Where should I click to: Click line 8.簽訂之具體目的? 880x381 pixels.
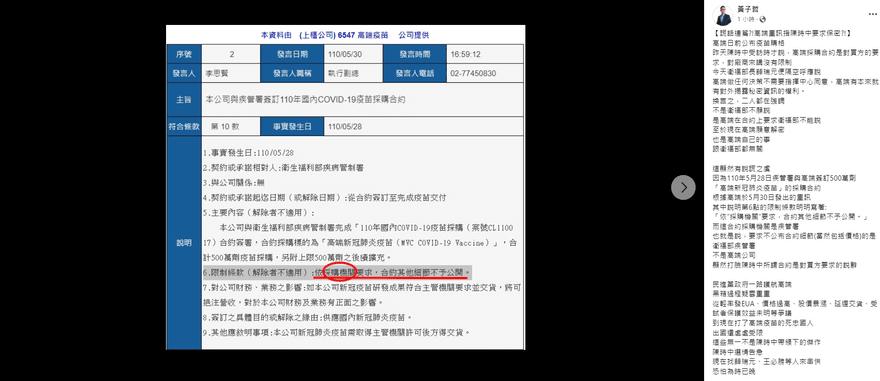click(x=308, y=317)
